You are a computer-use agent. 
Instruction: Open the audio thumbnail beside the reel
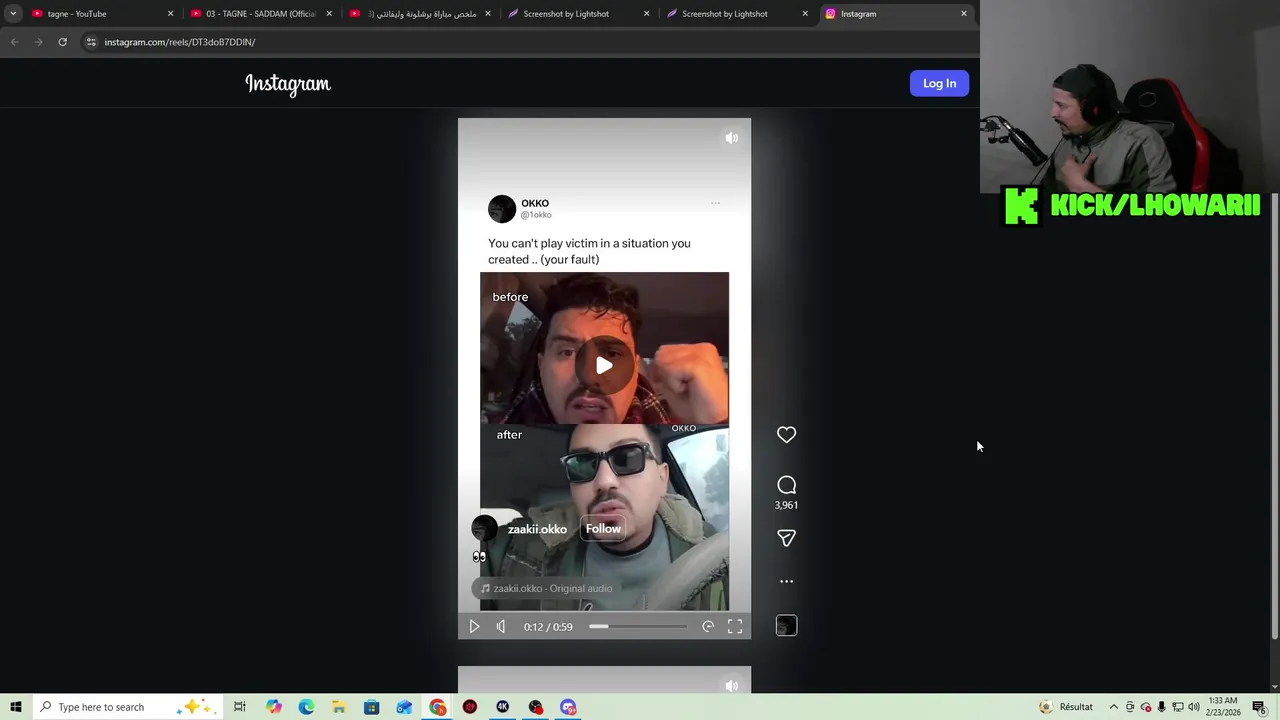pos(786,626)
